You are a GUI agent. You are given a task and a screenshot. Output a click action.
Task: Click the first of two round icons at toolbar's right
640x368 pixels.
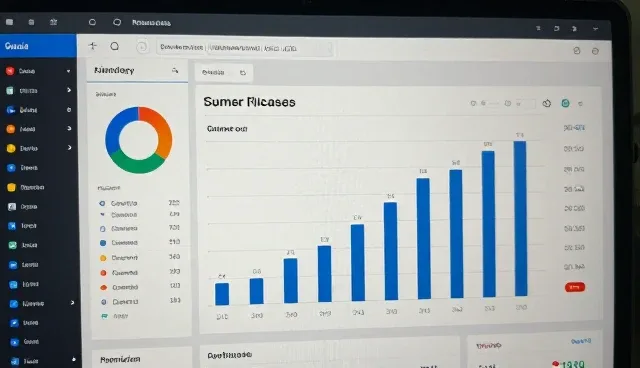577,51
